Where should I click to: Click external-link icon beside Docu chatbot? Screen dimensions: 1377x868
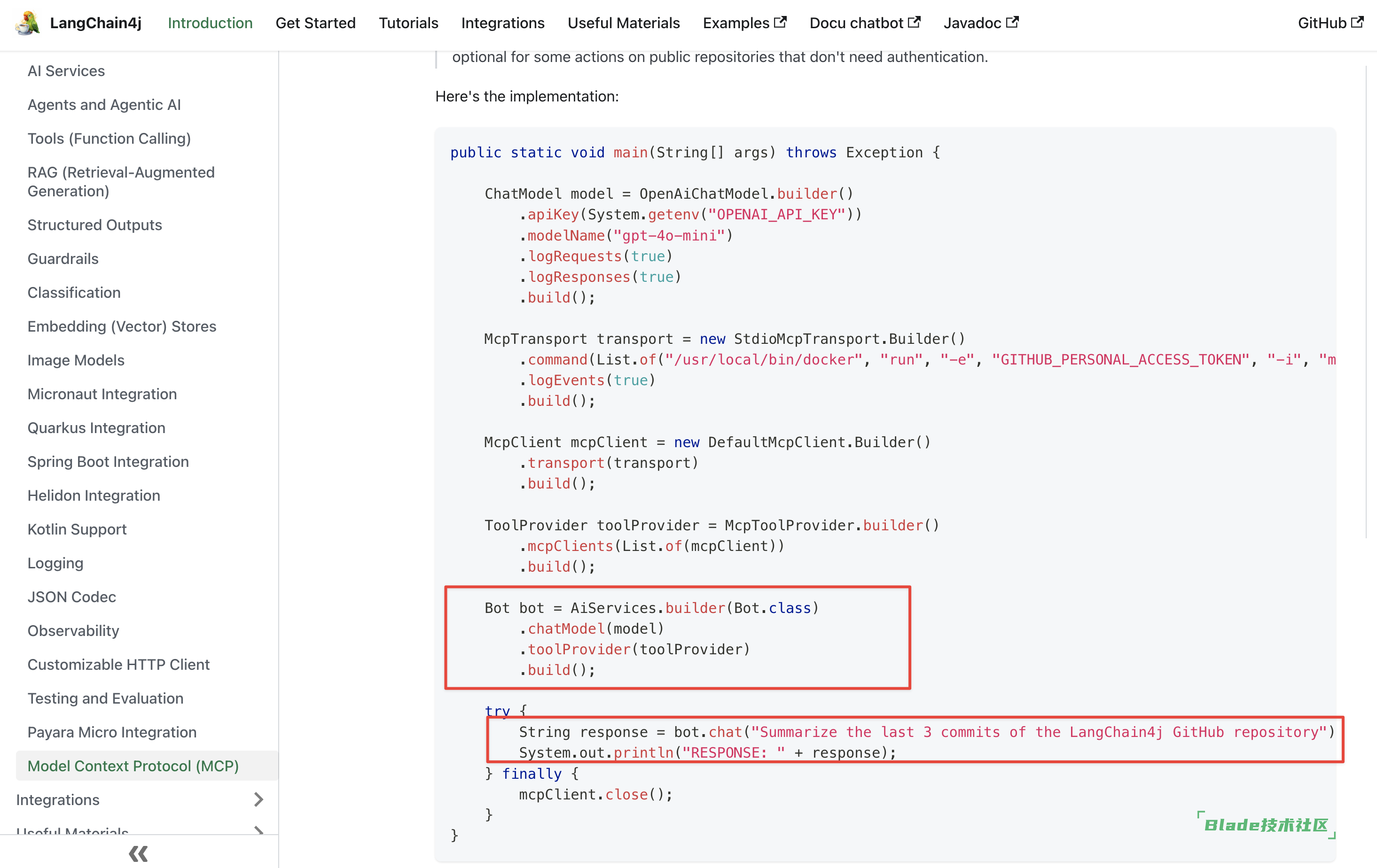(x=914, y=22)
